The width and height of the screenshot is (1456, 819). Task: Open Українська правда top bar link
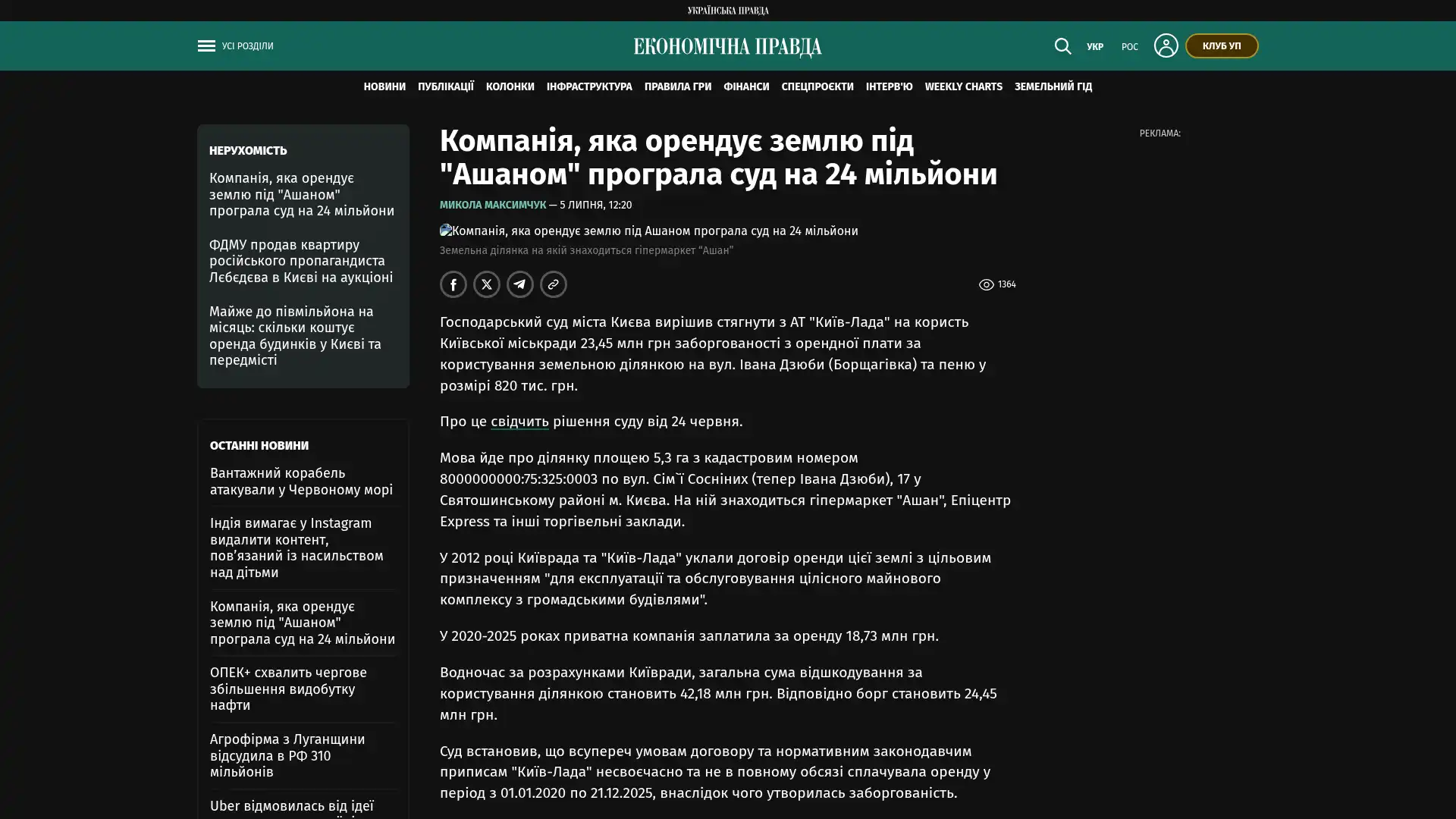728,11
